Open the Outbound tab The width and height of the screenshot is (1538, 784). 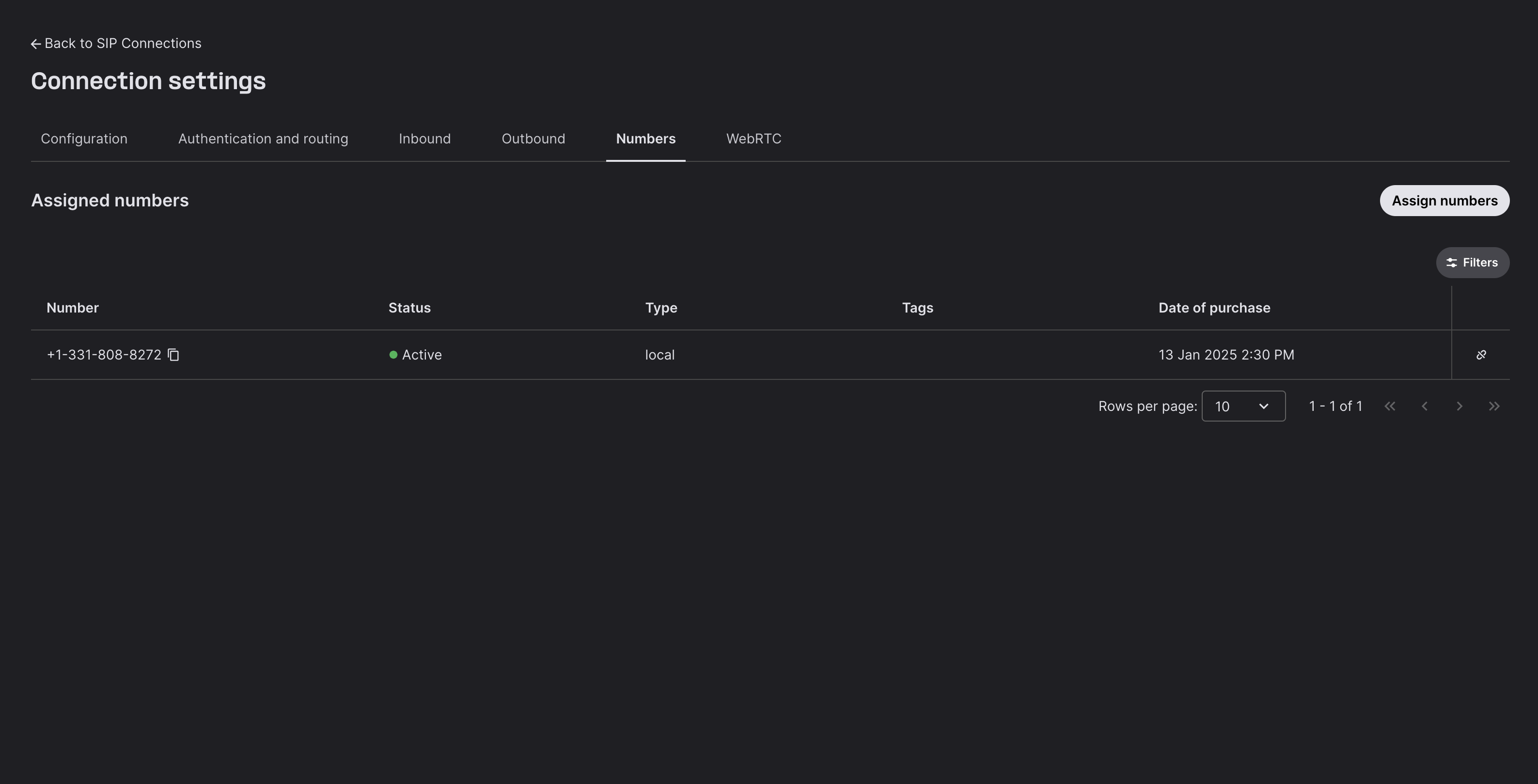(533, 139)
